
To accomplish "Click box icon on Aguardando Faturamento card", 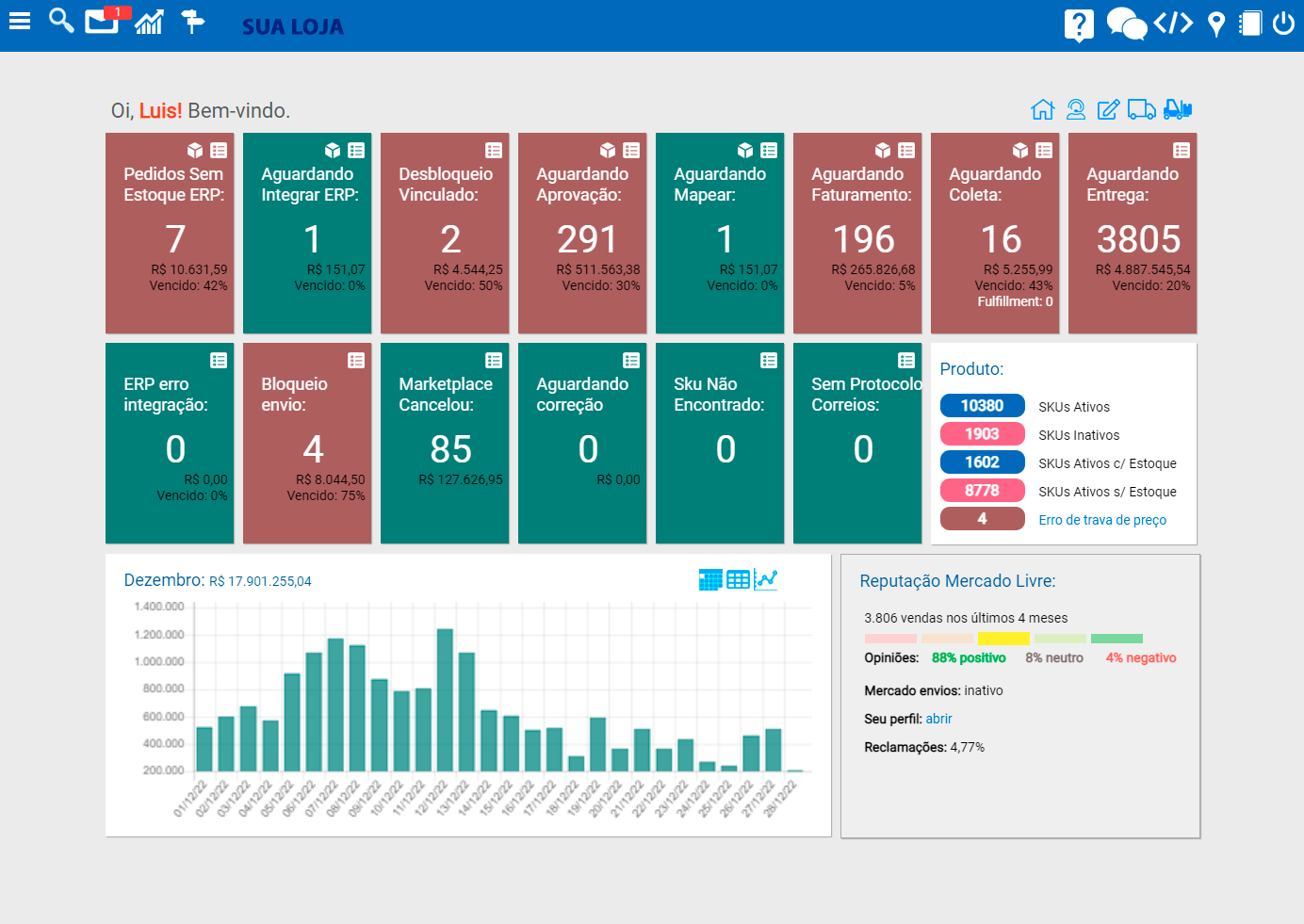I will [x=883, y=150].
